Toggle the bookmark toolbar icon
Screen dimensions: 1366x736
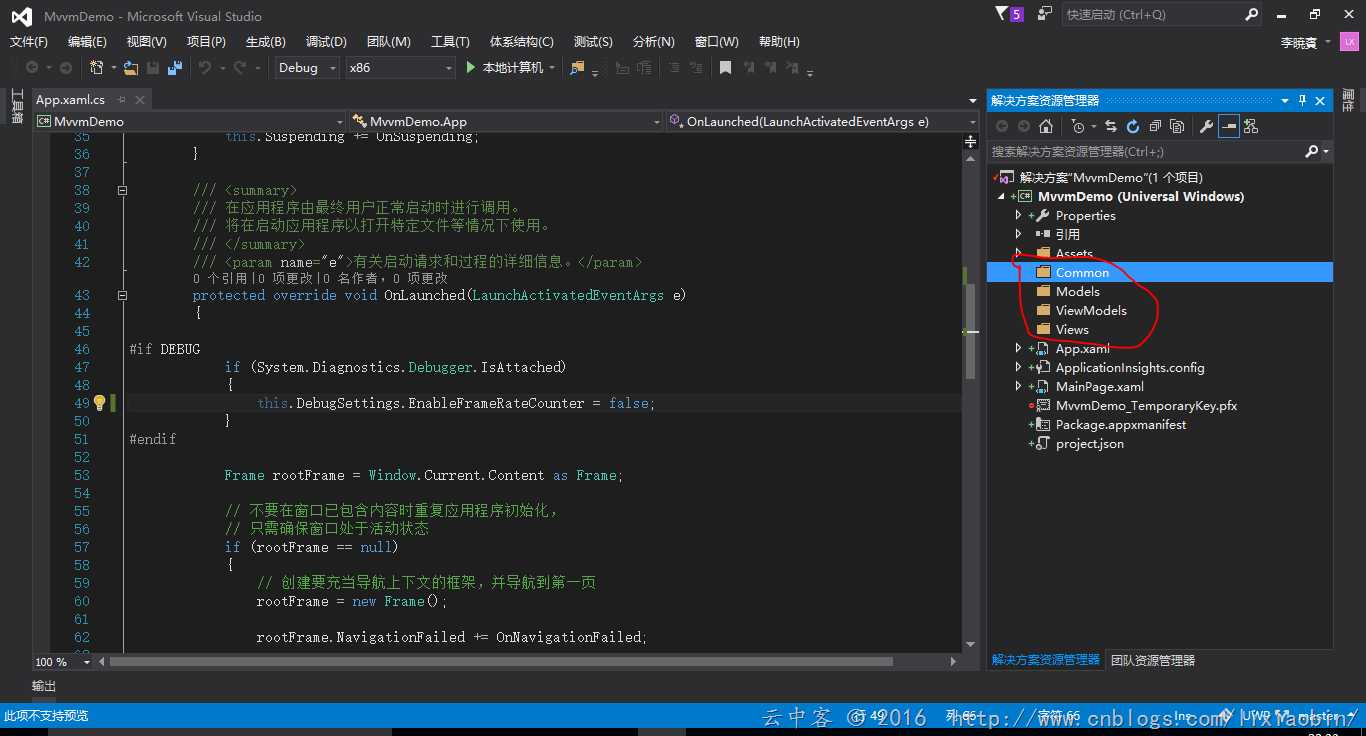point(725,67)
